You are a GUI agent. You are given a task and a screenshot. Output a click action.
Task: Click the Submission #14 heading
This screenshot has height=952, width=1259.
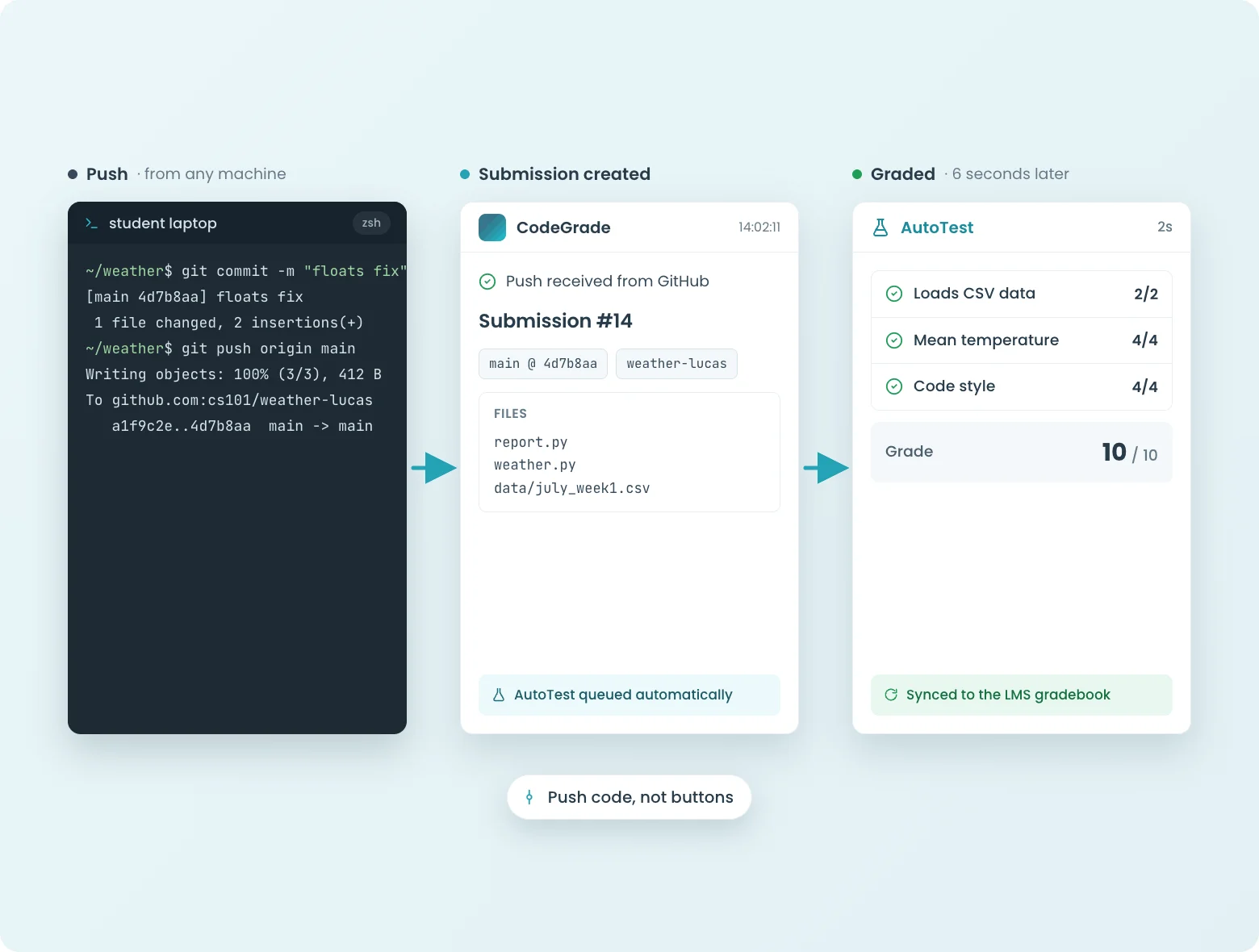tap(555, 321)
